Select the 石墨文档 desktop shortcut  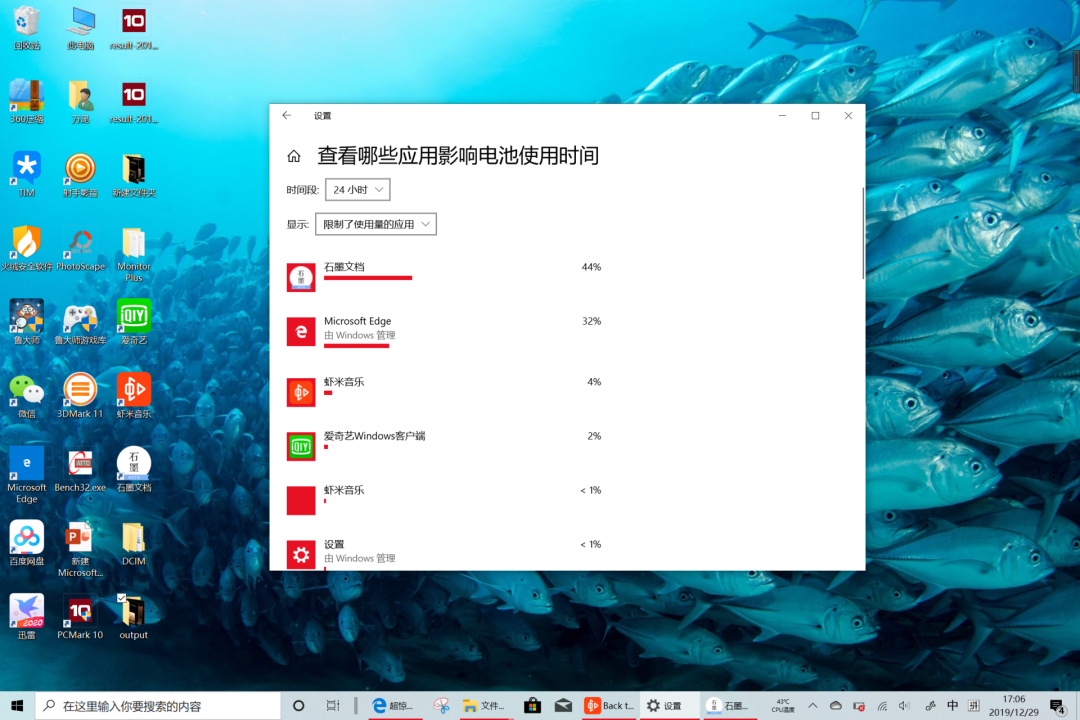tap(134, 469)
